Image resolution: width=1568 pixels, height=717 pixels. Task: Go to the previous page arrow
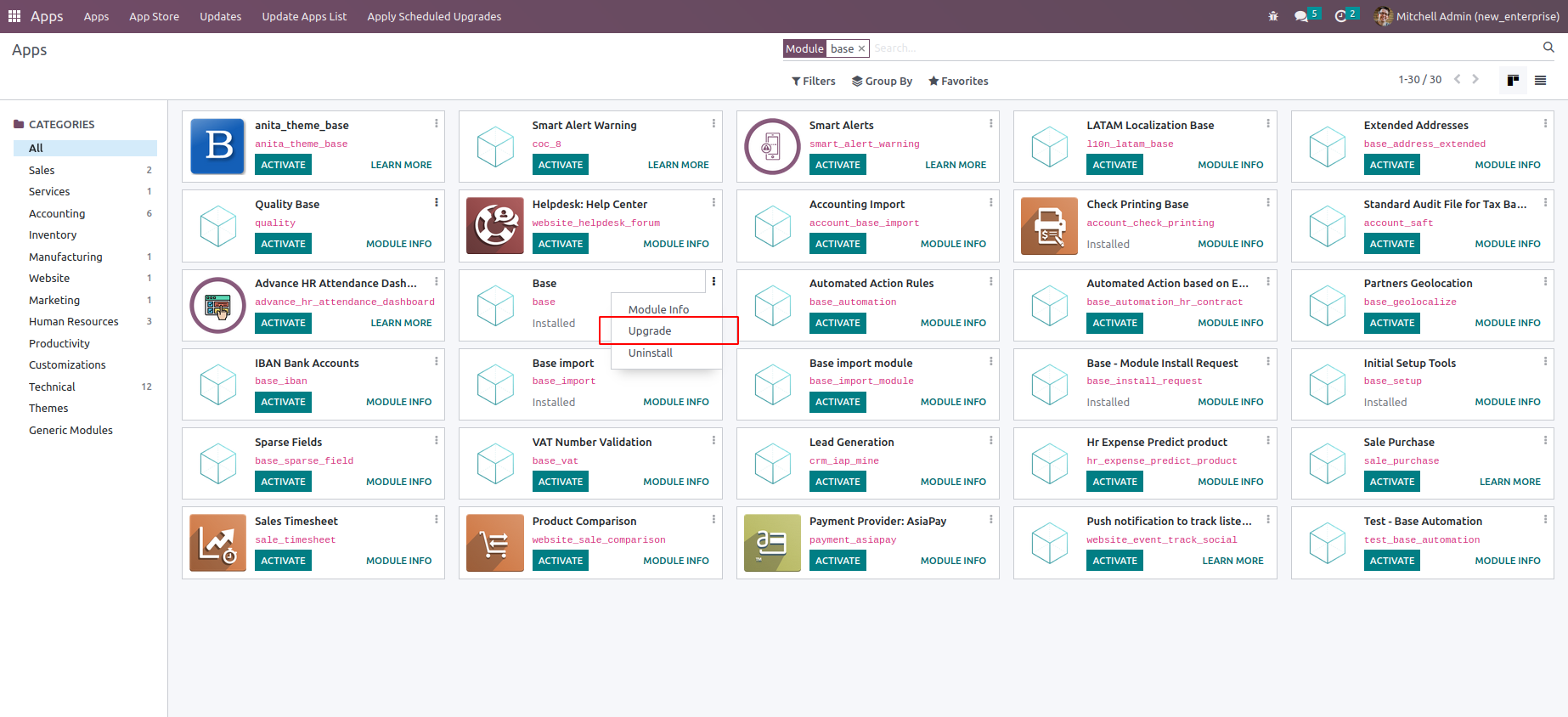tap(1457, 79)
